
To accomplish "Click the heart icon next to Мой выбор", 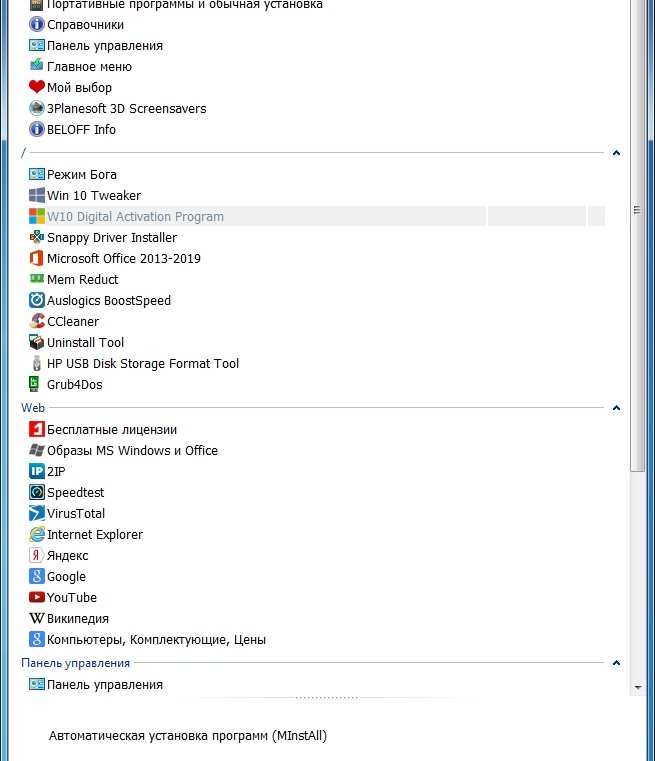I will coord(36,87).
